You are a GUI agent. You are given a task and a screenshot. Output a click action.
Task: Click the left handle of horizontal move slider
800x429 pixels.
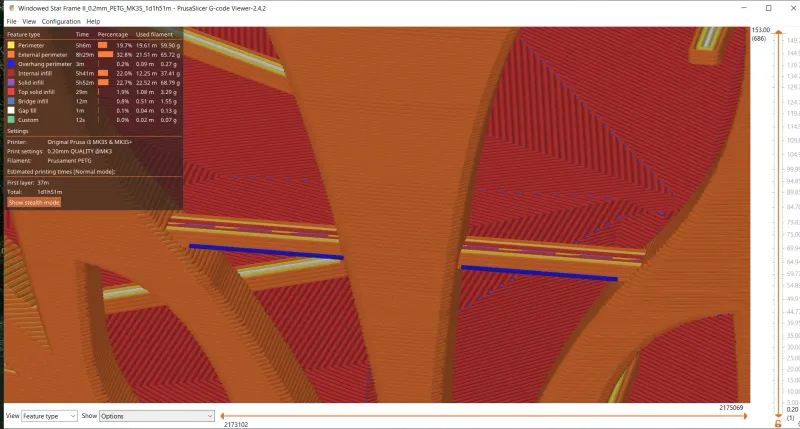point(221,415)
